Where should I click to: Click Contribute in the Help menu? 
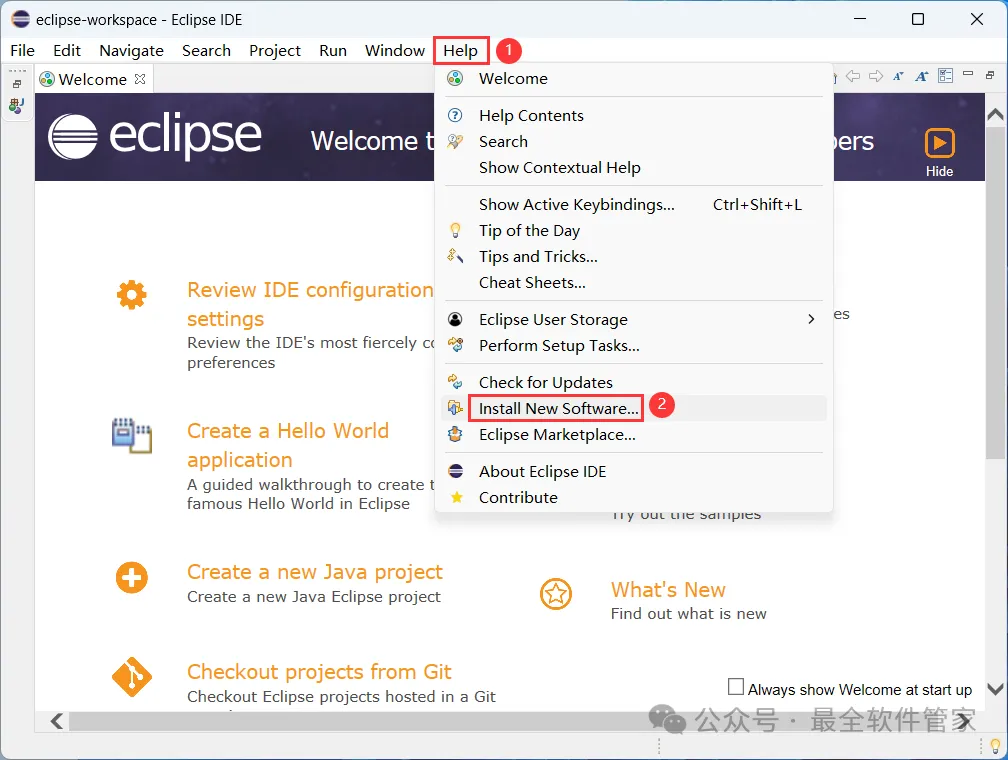pos(633,498)
